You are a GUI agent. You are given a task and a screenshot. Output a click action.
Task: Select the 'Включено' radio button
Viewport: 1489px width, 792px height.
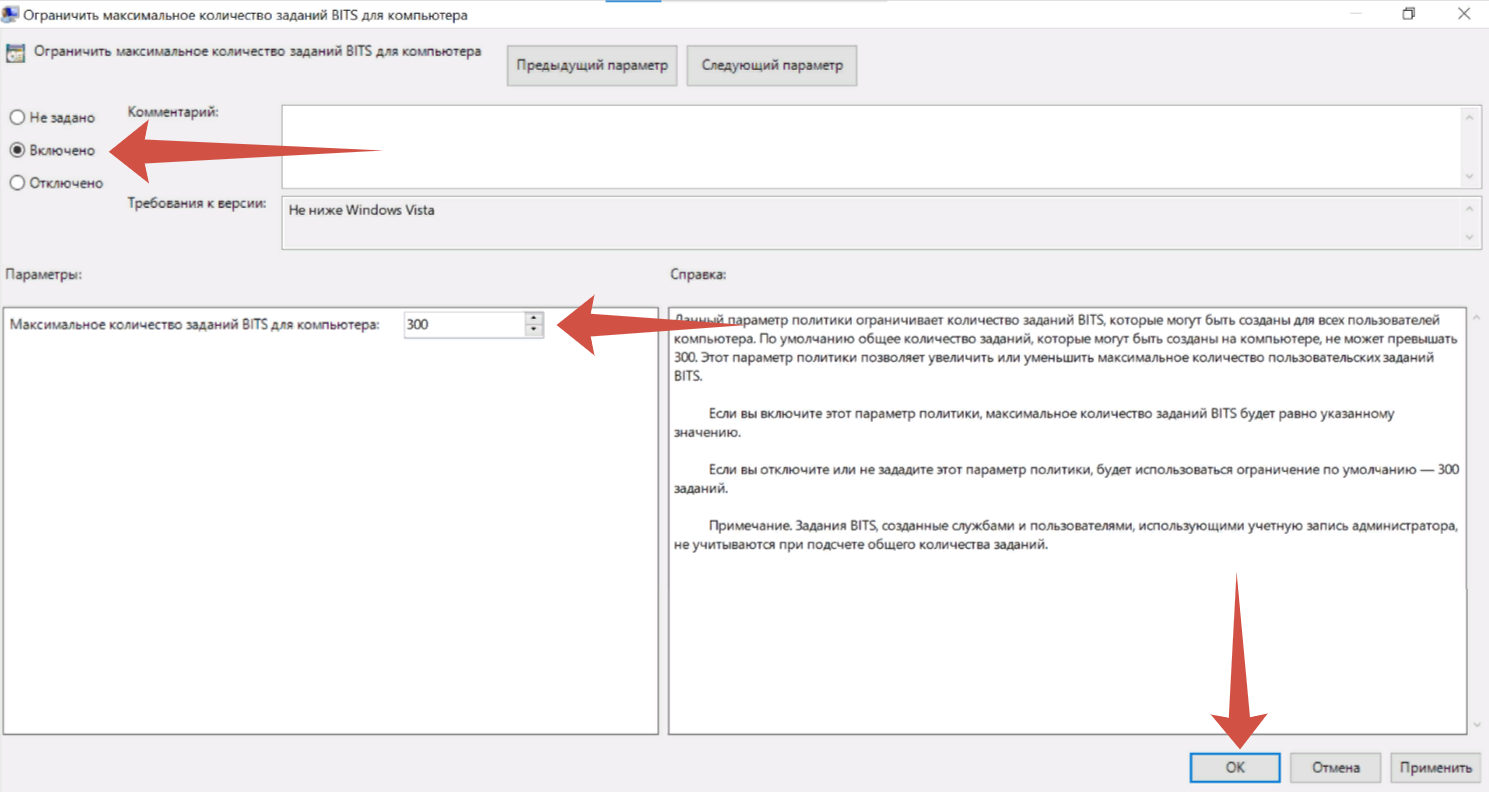click(17, 150)
